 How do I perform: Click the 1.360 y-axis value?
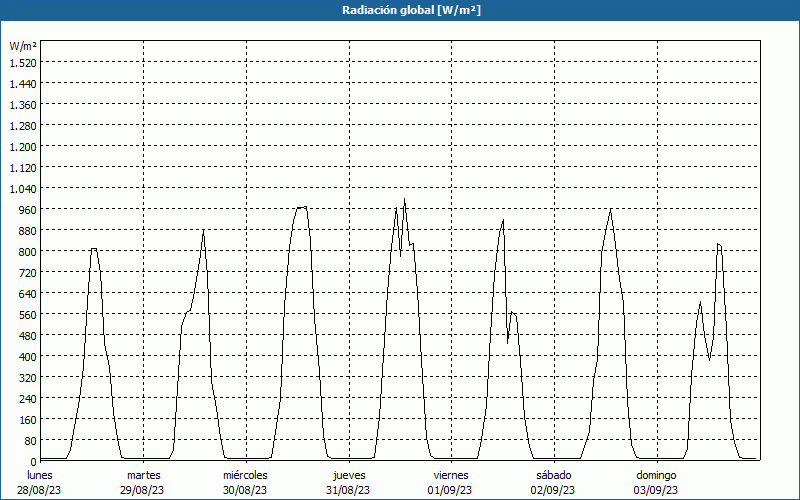click(x=23, y=105)
